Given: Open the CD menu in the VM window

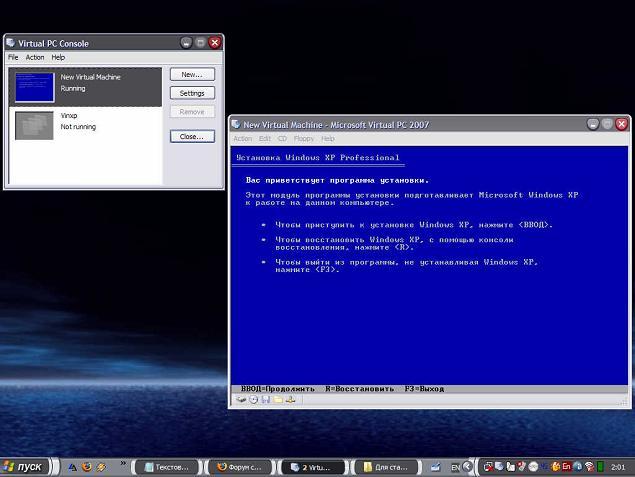Looking at the screenshot, I should tap(282, 138).
